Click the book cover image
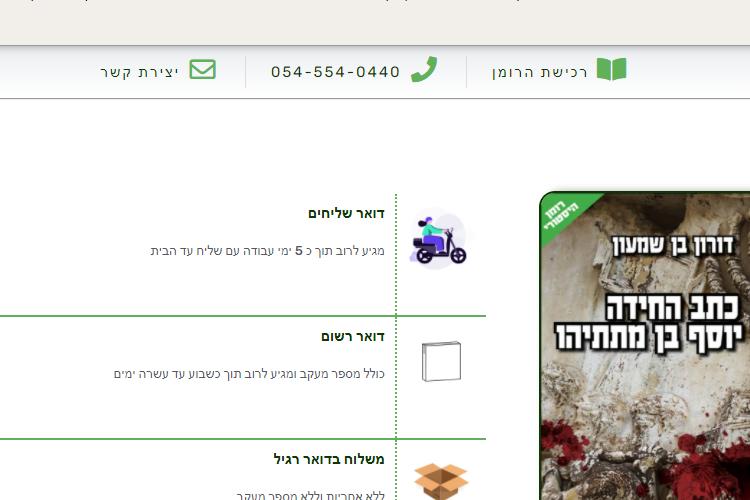This screenshot has width=750, height=500. (645, 345)
